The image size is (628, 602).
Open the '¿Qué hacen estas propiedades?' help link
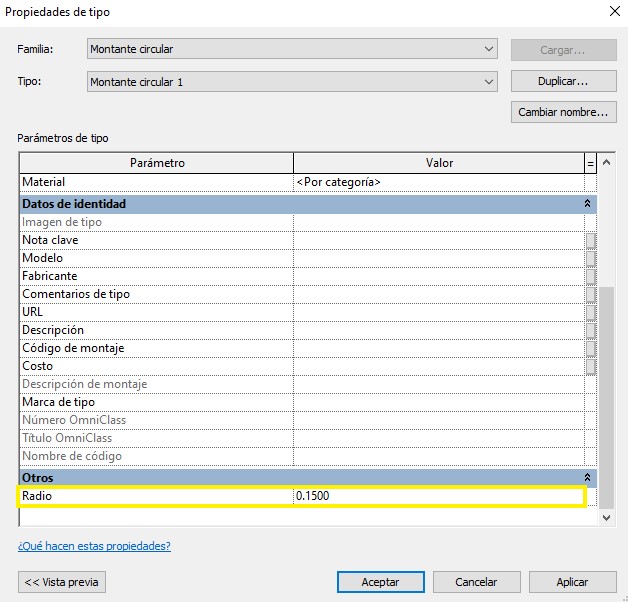click(94, 546)
